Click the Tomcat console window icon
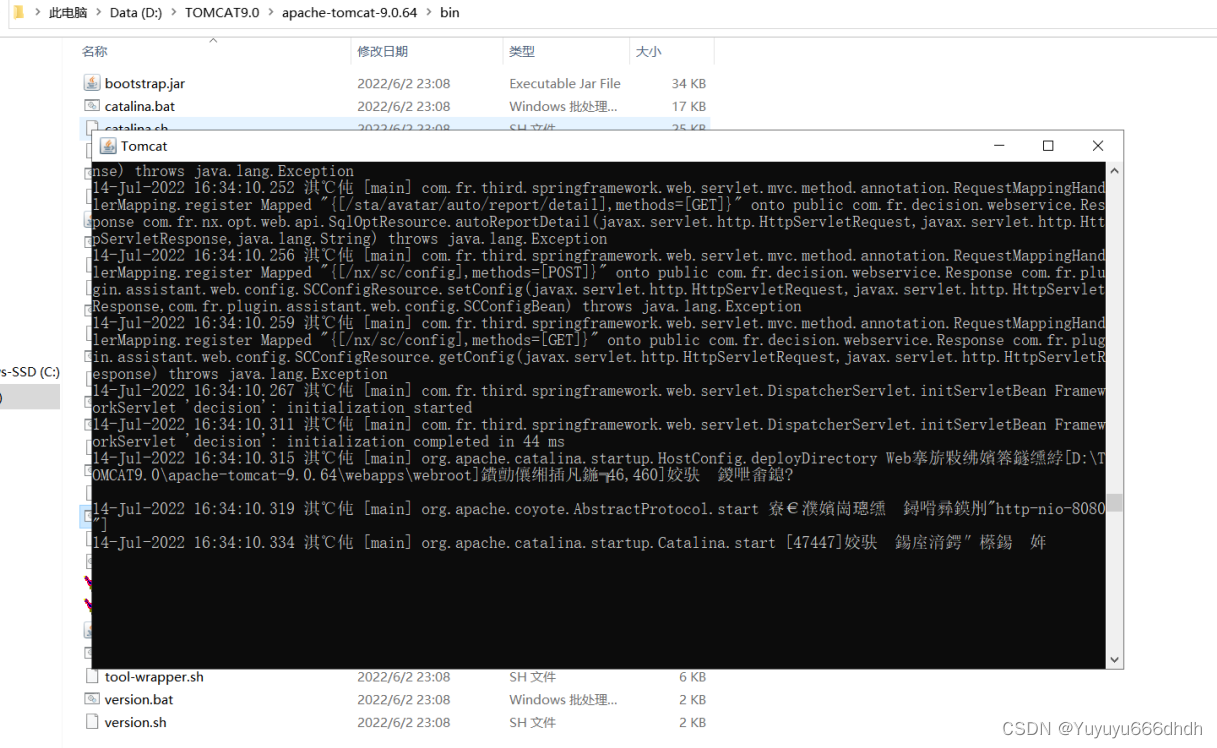 pos(108,146)
